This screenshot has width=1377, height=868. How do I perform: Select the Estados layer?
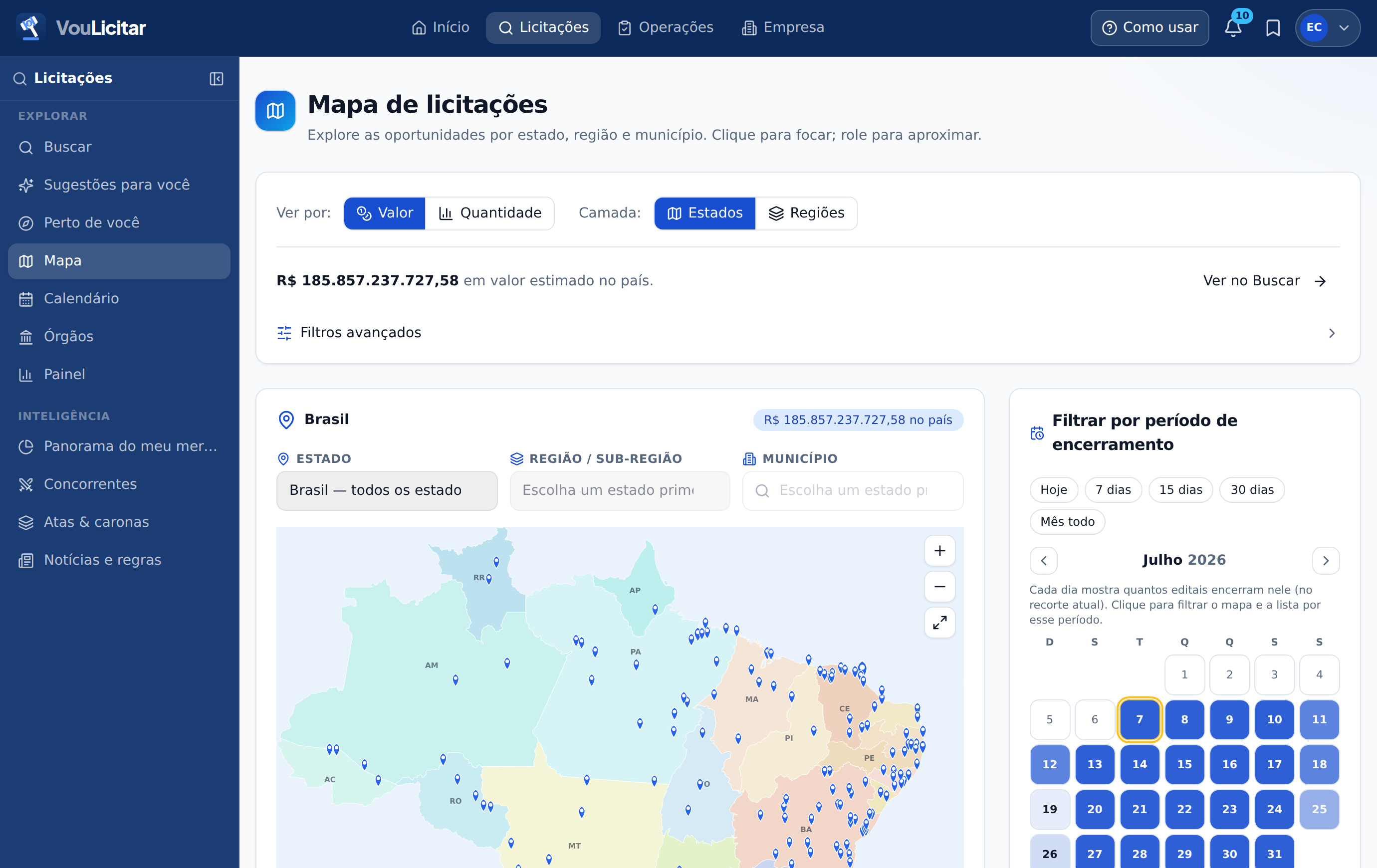click(704, 214)
